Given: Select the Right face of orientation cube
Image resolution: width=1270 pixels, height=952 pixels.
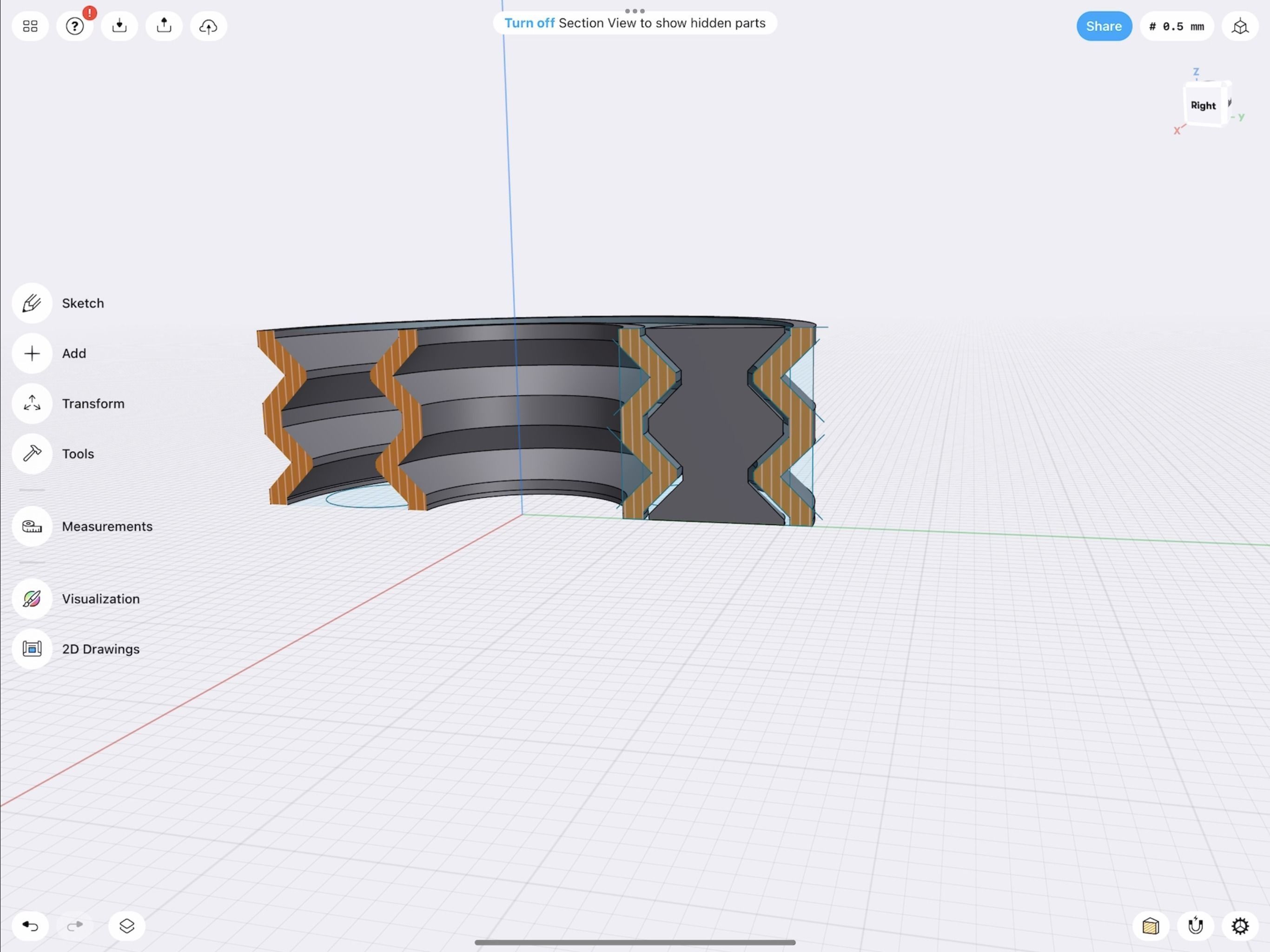Looking at the screenshot, I should (1203, 106).
